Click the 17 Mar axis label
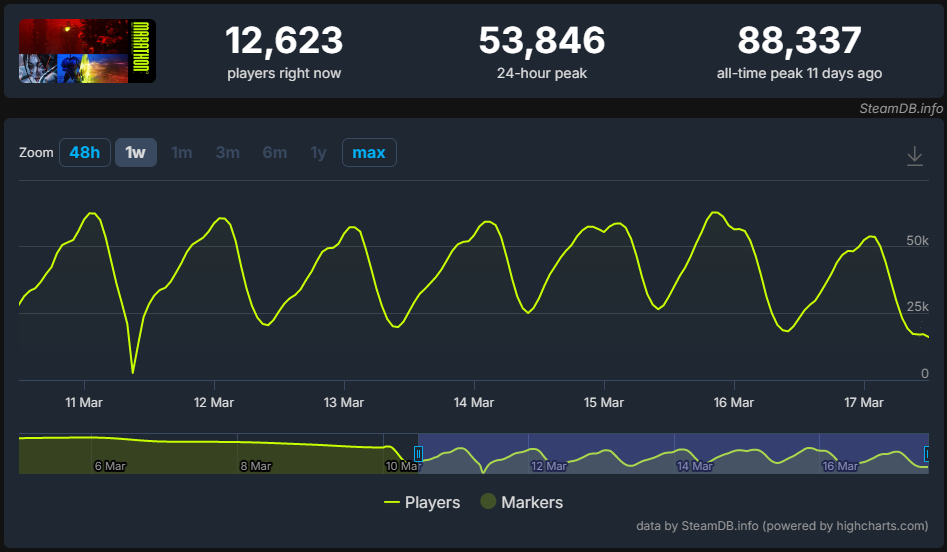The image size is (947, 552). point(864,403)
